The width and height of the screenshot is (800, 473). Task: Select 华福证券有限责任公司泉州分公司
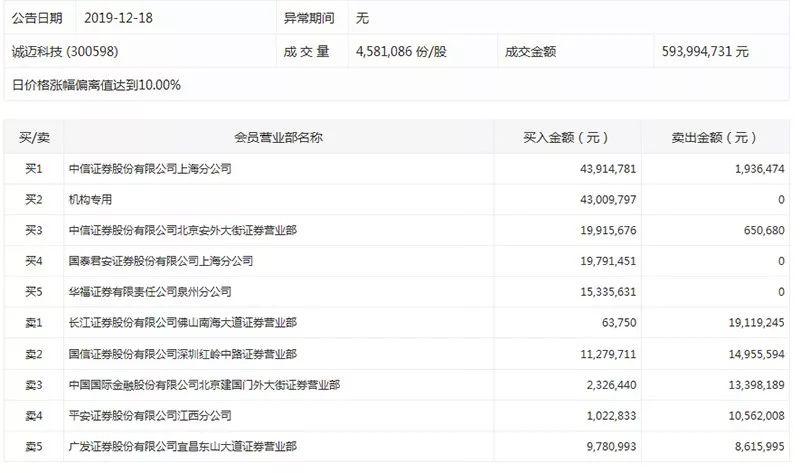click(150, 292)
